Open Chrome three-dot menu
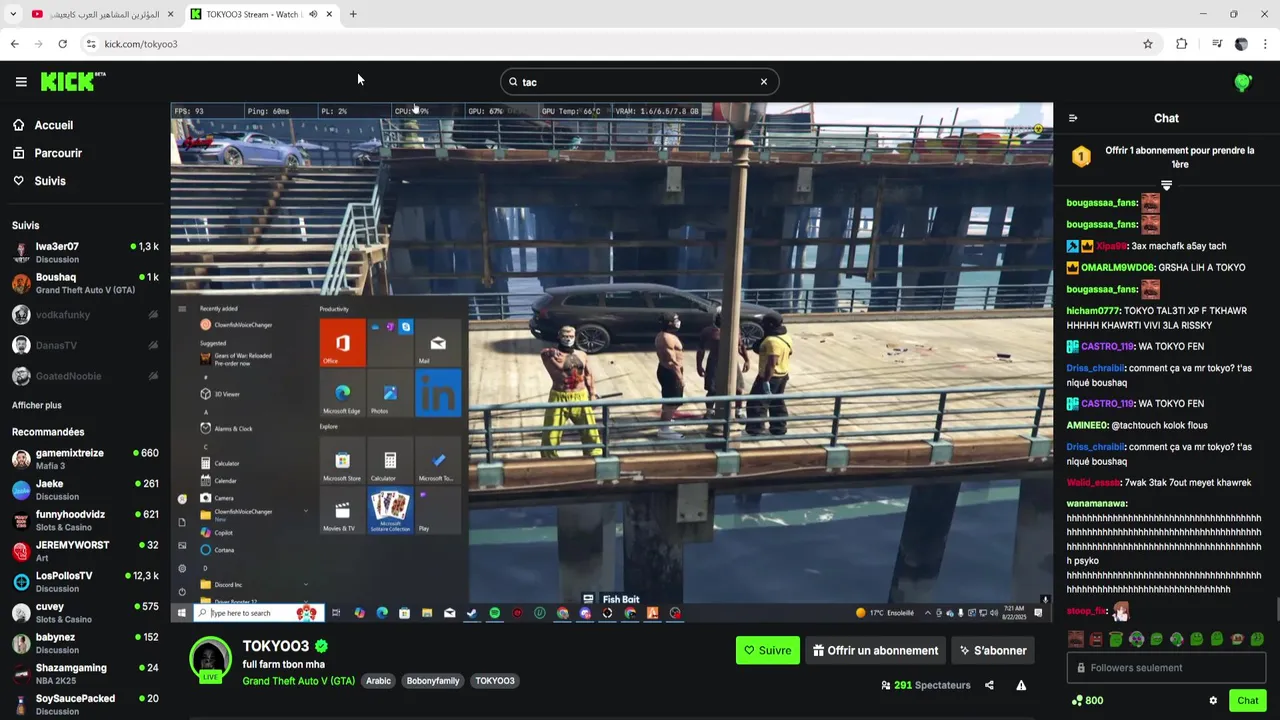 click(1266, 44)
